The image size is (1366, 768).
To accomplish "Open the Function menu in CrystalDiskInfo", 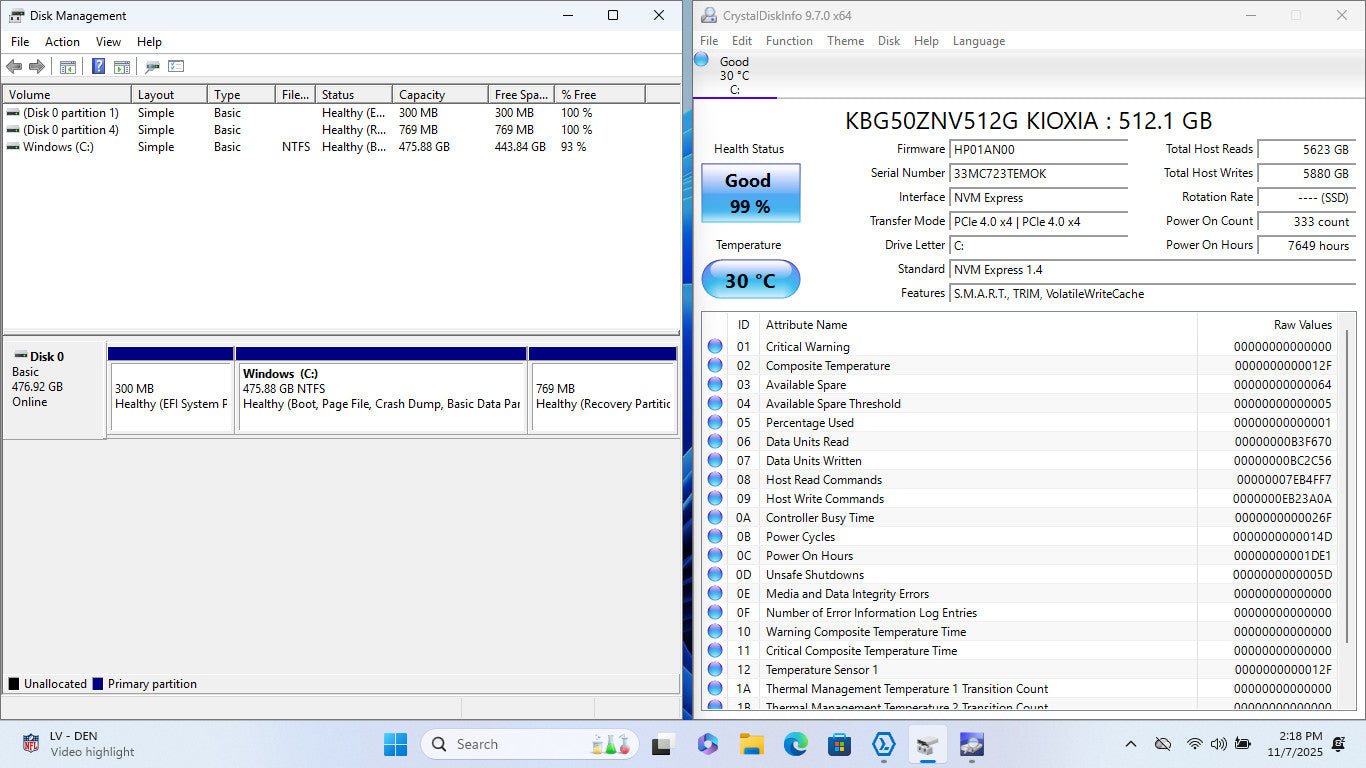I will pyautogui.click(x=789, y=41).
